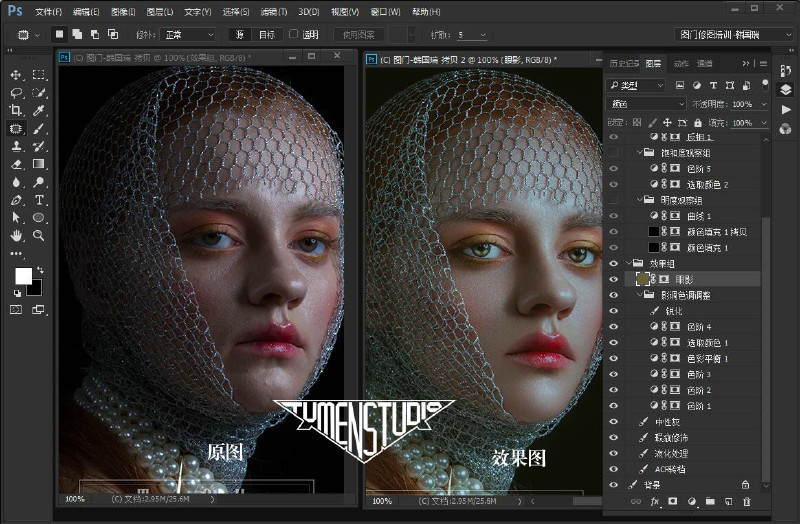The height and width of the screenshot is (524, 800).
Task: Select the Crop tool
Action: 16,111
